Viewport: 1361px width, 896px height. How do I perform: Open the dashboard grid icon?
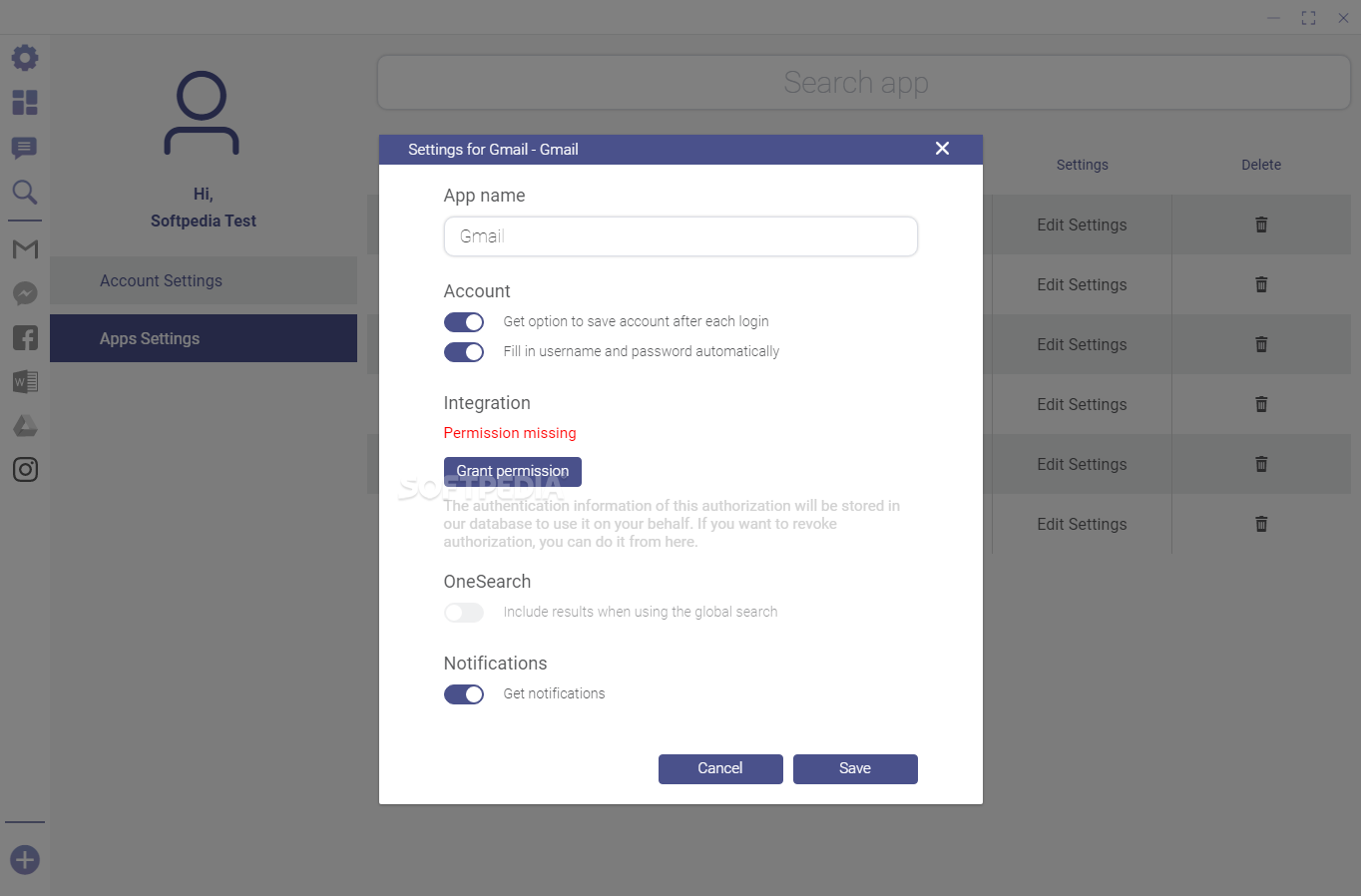pos(25,103)
